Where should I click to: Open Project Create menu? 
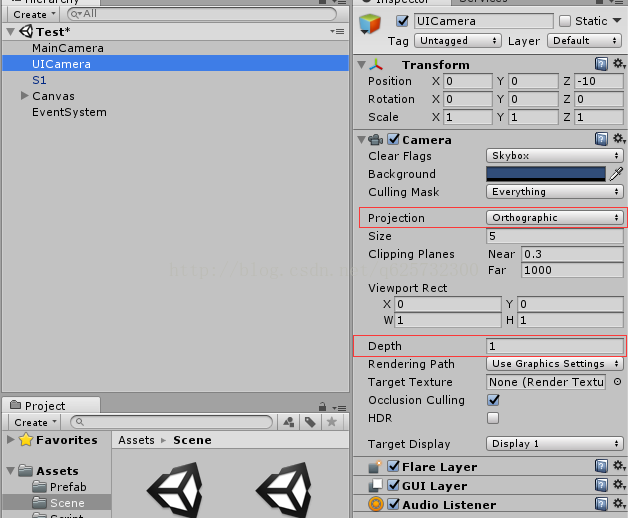tap(34, 422)
